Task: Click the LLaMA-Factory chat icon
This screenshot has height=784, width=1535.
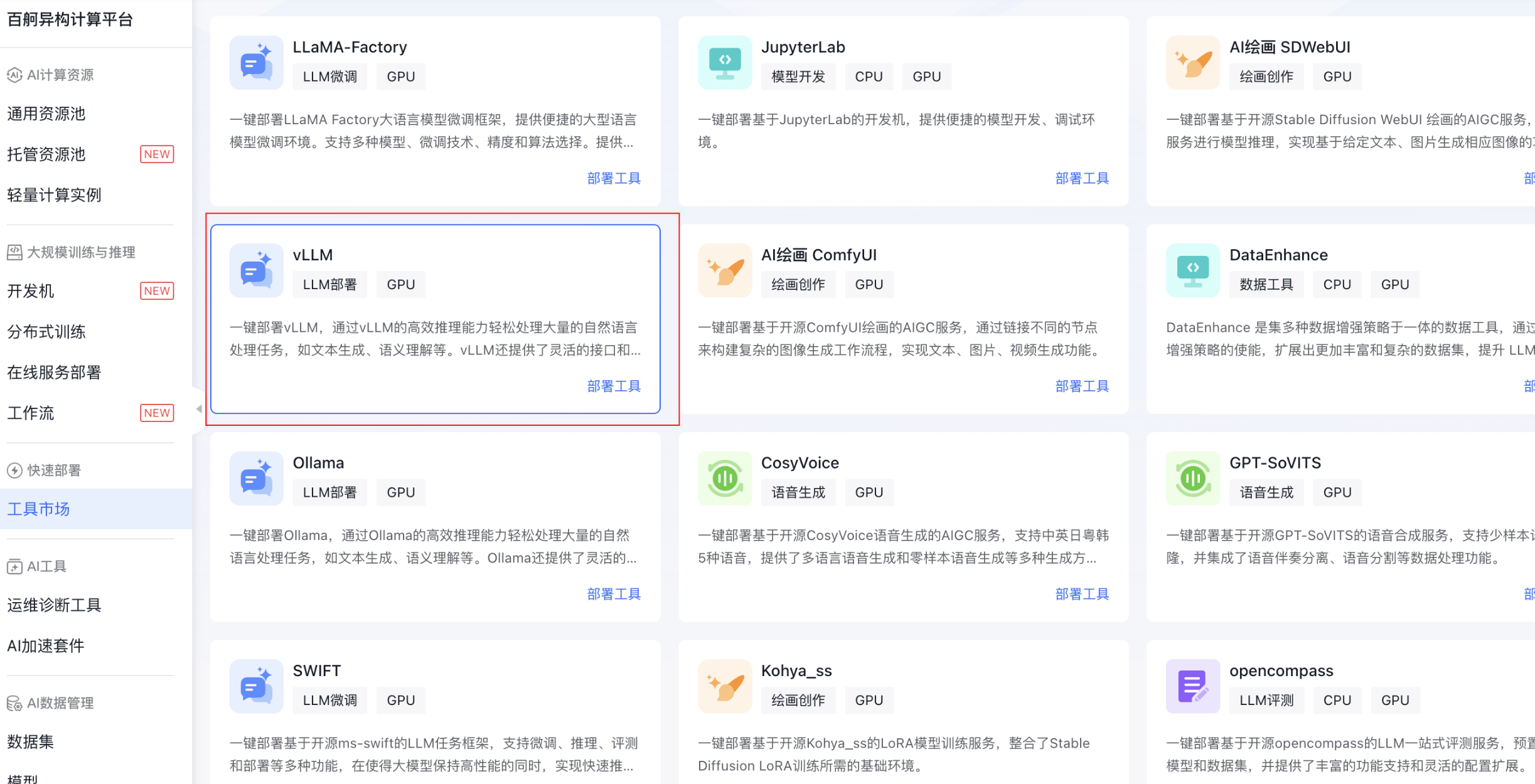Action: (256, 63)
